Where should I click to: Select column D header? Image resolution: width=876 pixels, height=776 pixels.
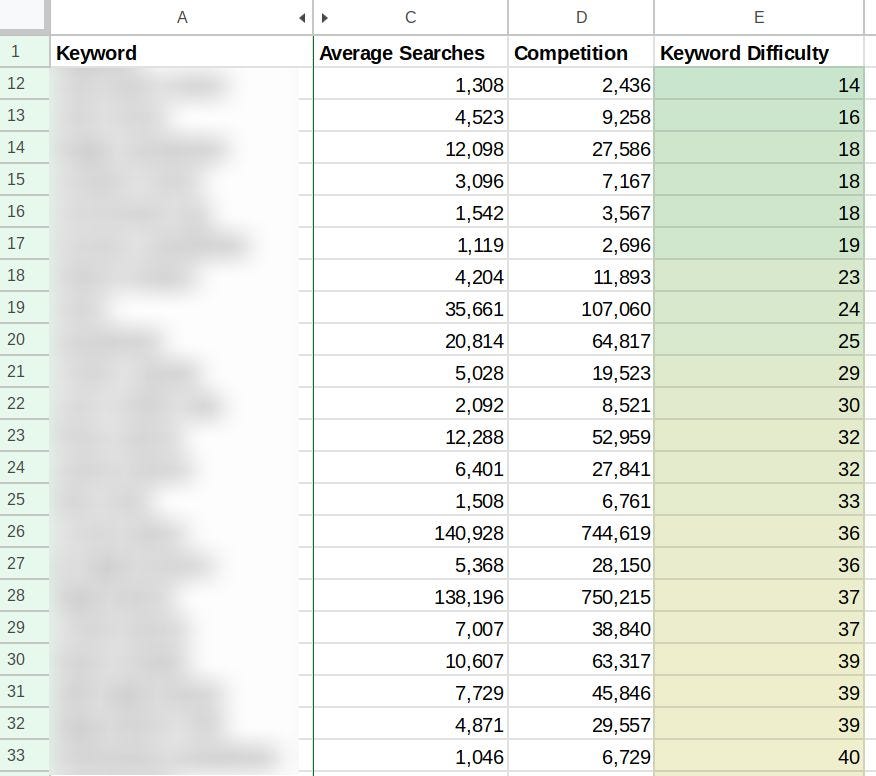(x=581, y=17)
